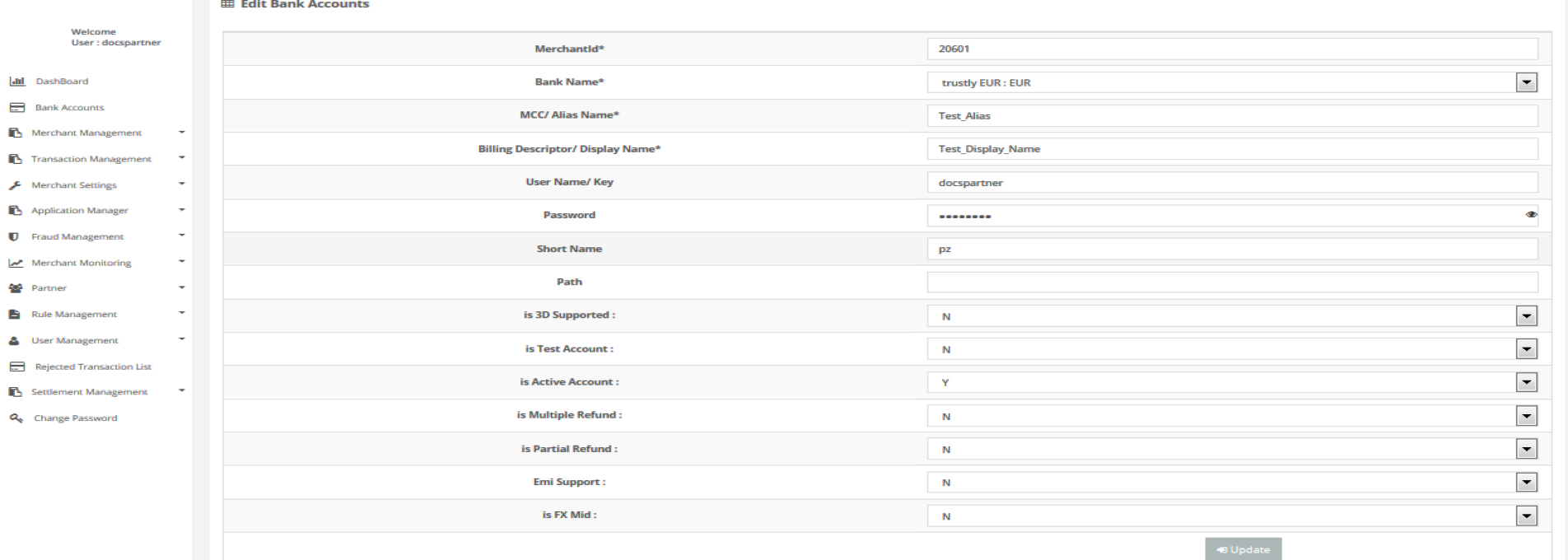
Task: Click the Merchant Monitoring line chart icon
Action: 16,264
